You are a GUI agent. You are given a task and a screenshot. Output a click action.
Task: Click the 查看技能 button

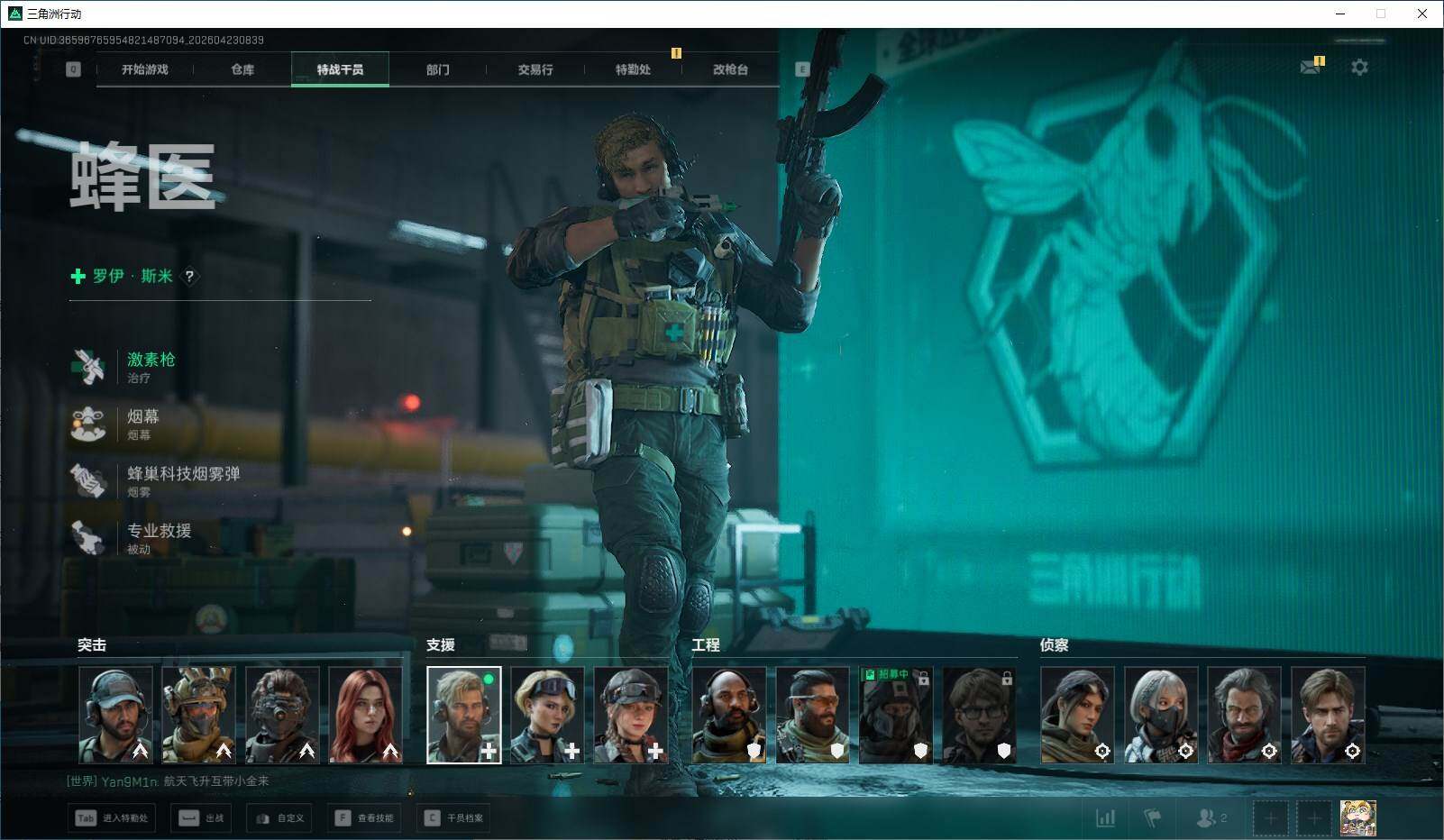tap(365, 817)
